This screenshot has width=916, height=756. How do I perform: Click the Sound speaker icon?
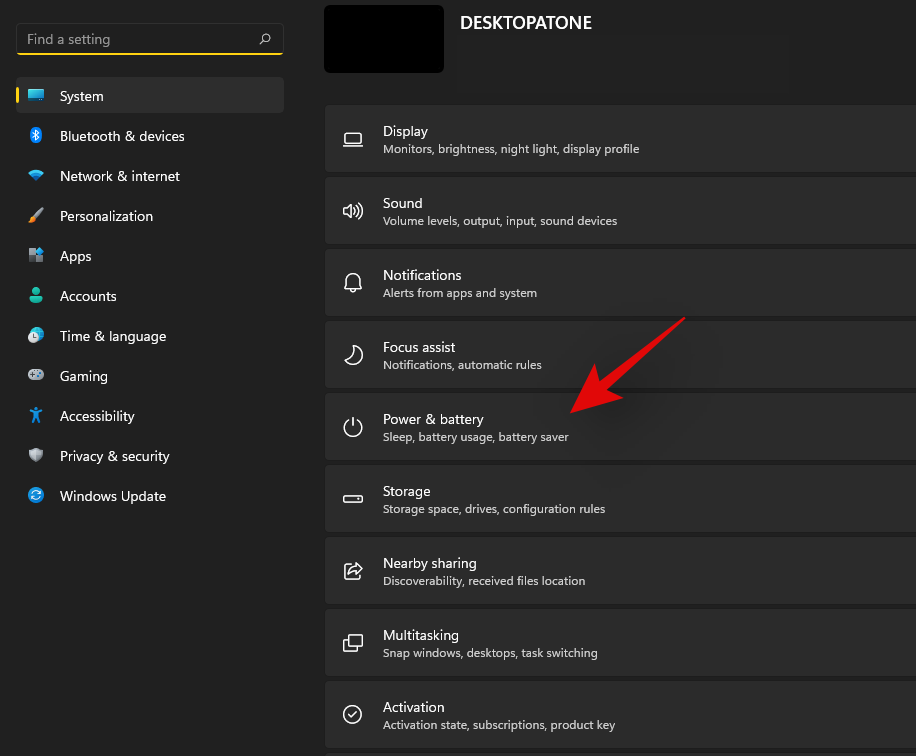[x=353, y=211]
